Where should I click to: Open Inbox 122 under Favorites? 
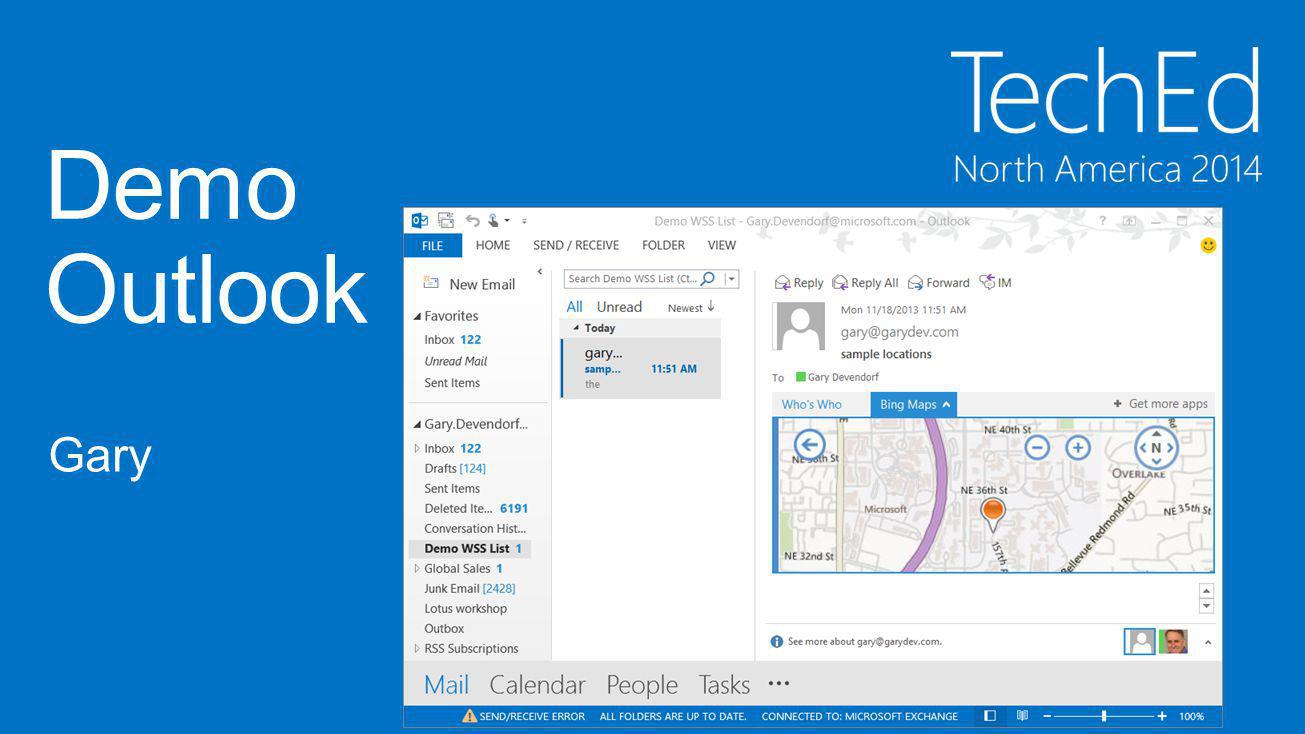(x=452, y=340)
